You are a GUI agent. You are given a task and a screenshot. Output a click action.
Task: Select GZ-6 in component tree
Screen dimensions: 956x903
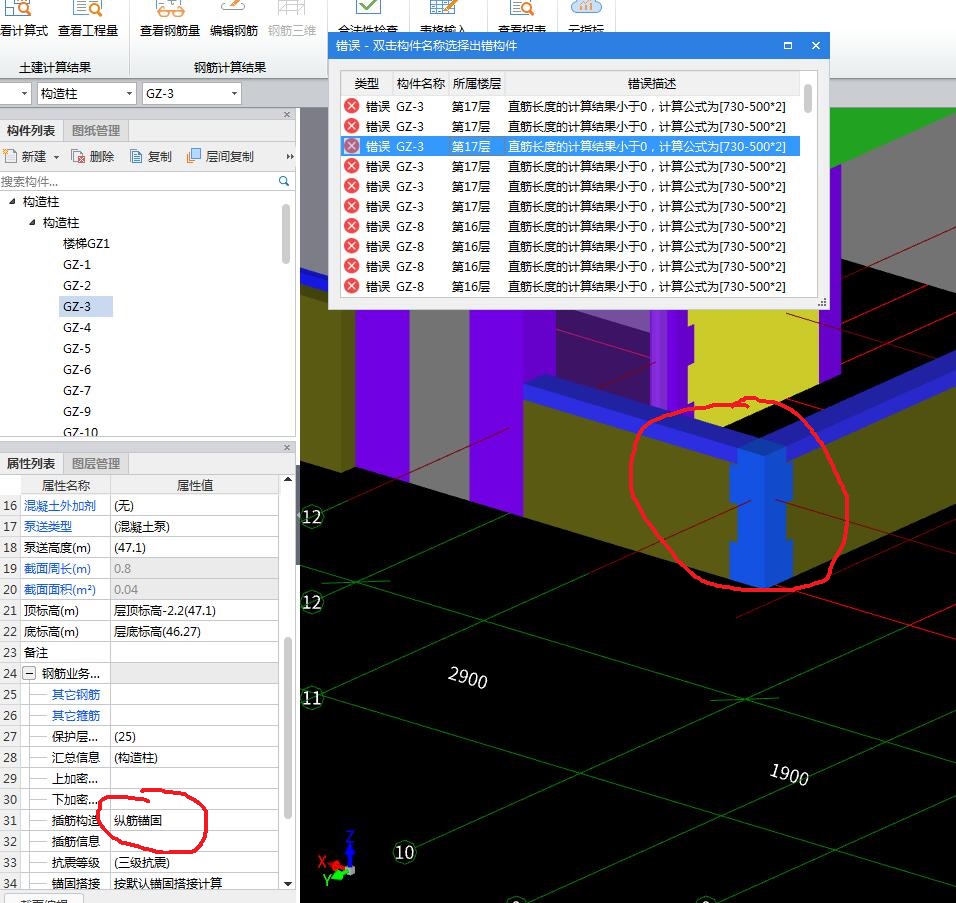tap(77, 369)
